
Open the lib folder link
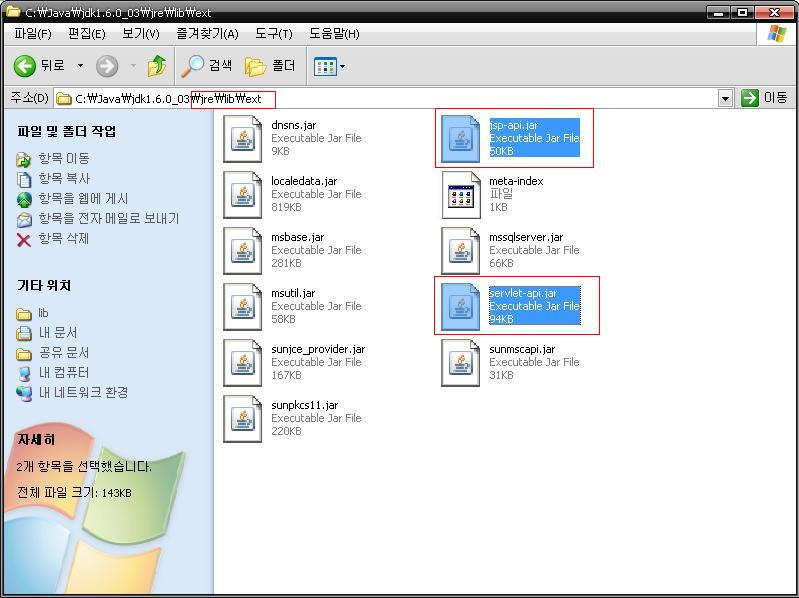coord(43,313)
